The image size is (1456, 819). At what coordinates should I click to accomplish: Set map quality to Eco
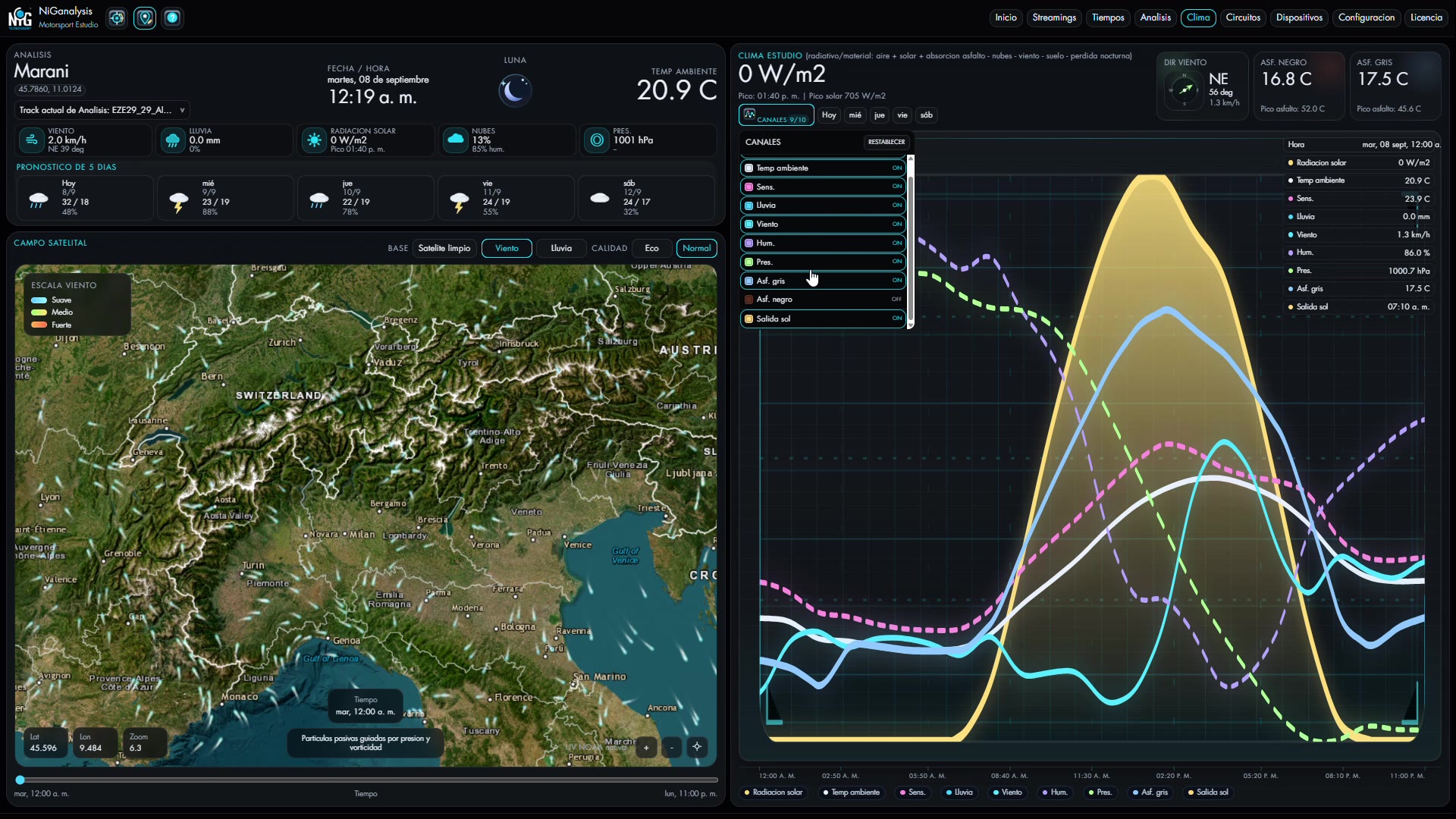[x=651, y=248]
